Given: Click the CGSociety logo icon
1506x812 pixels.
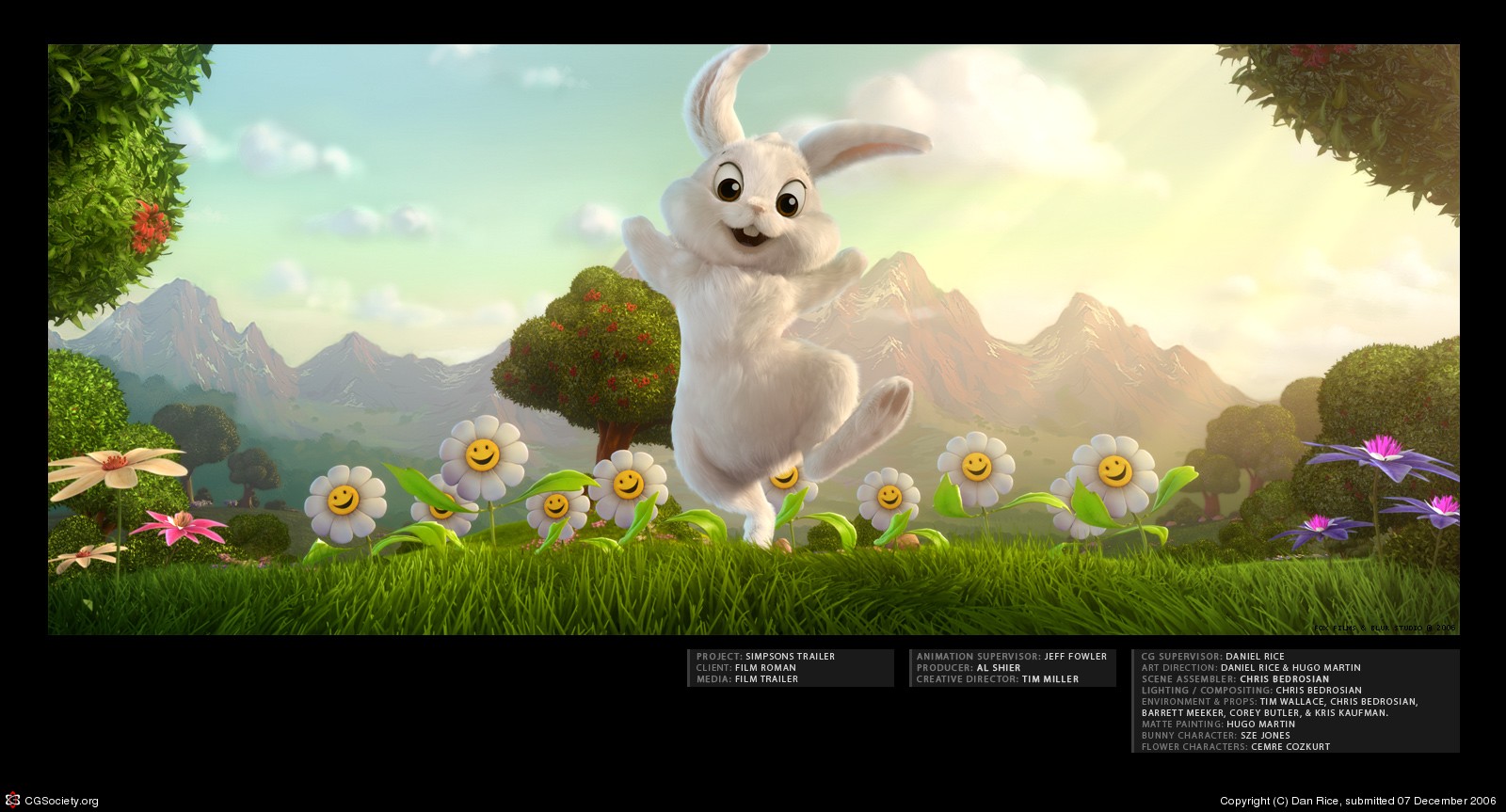Looking at the screenshot, I should (x=12, y=801).
